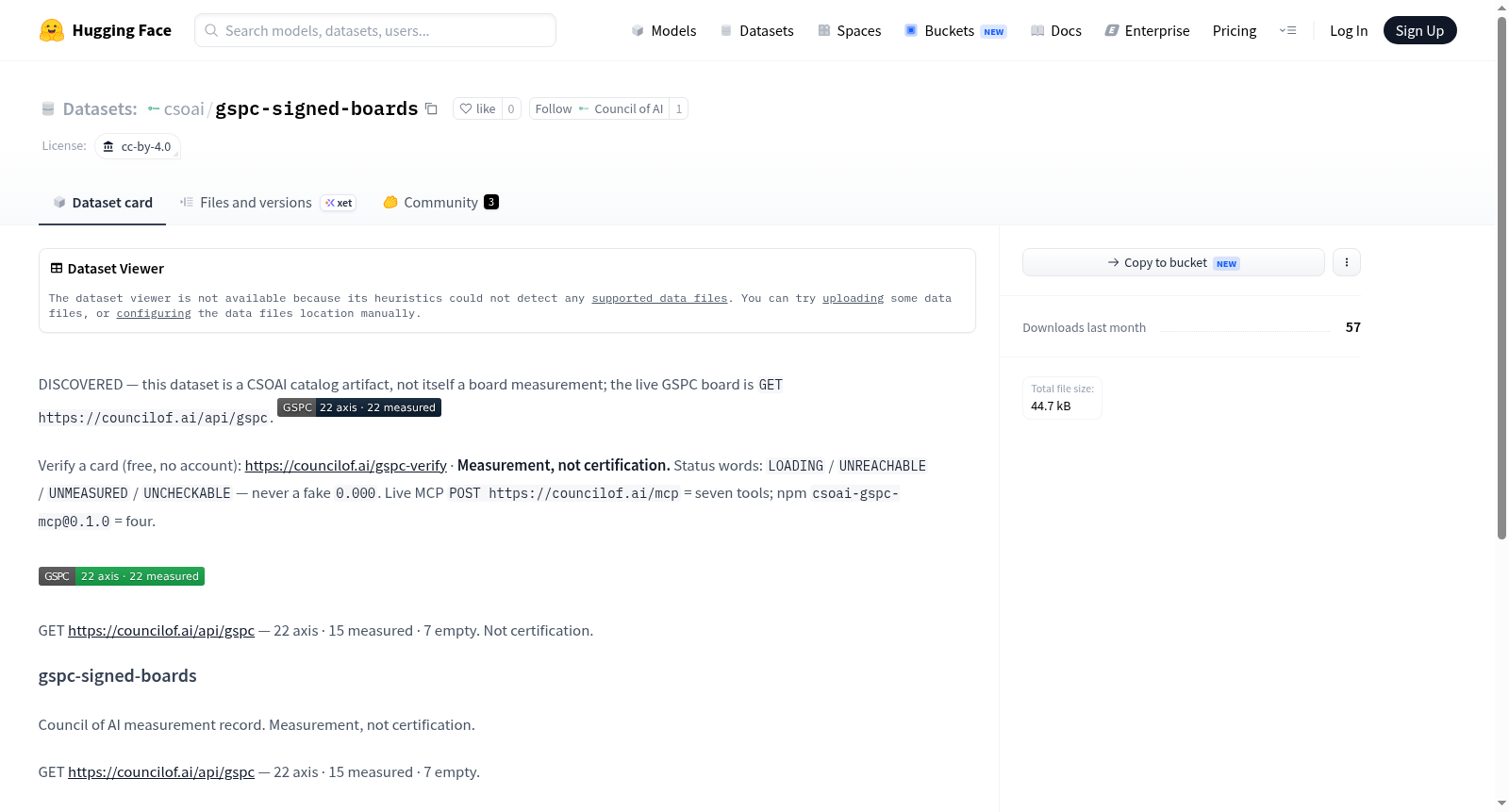
Task: Open the configuring link
Action: click(x=154, y=313)
